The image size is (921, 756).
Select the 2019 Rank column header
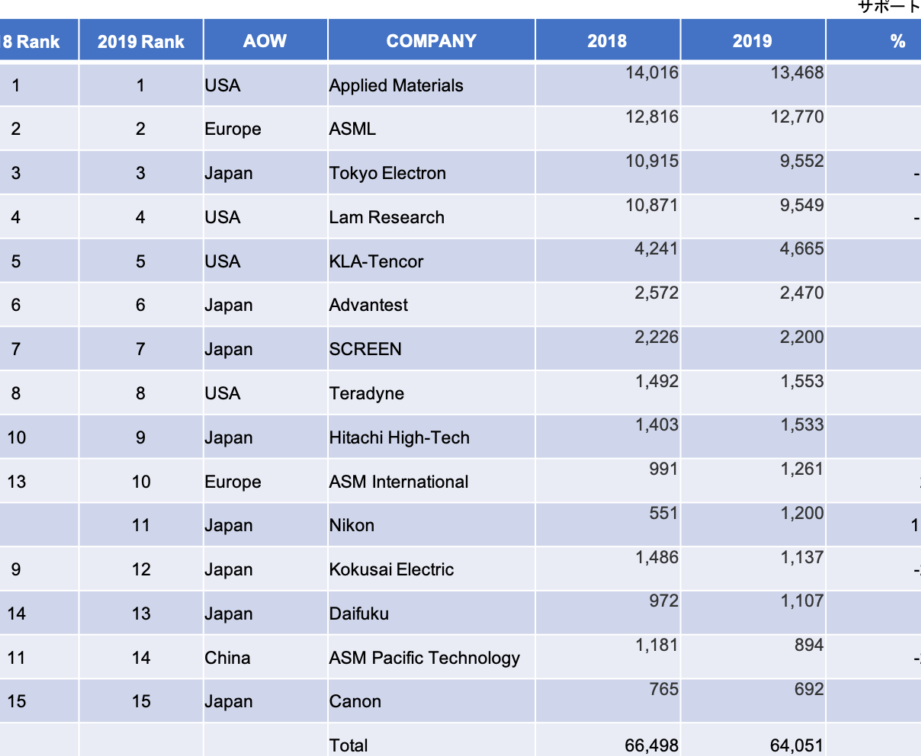click(x=141, y=42)
